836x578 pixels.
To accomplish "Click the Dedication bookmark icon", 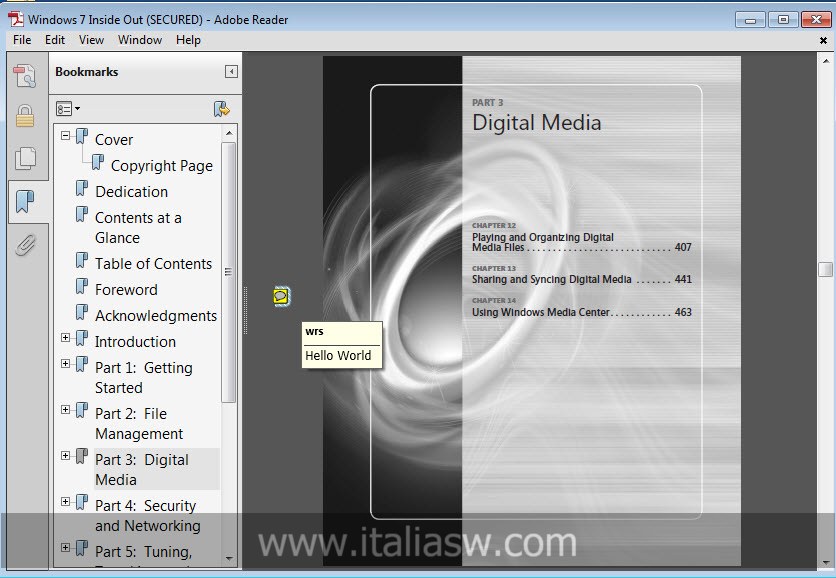I will [82, 188].
